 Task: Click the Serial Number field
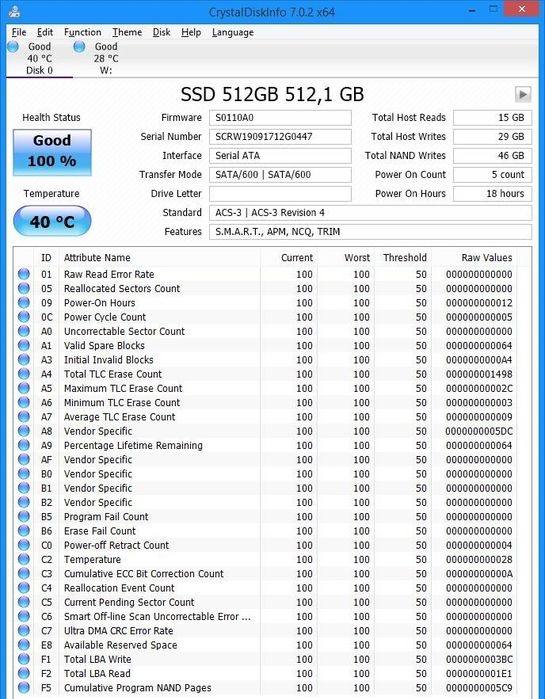[280, 137]
